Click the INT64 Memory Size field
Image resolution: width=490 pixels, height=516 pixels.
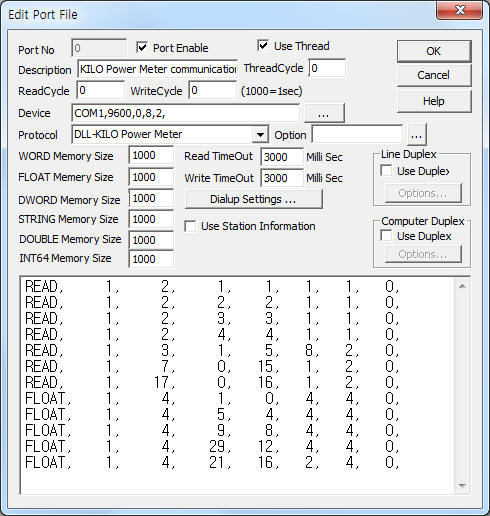pos(151,259)
